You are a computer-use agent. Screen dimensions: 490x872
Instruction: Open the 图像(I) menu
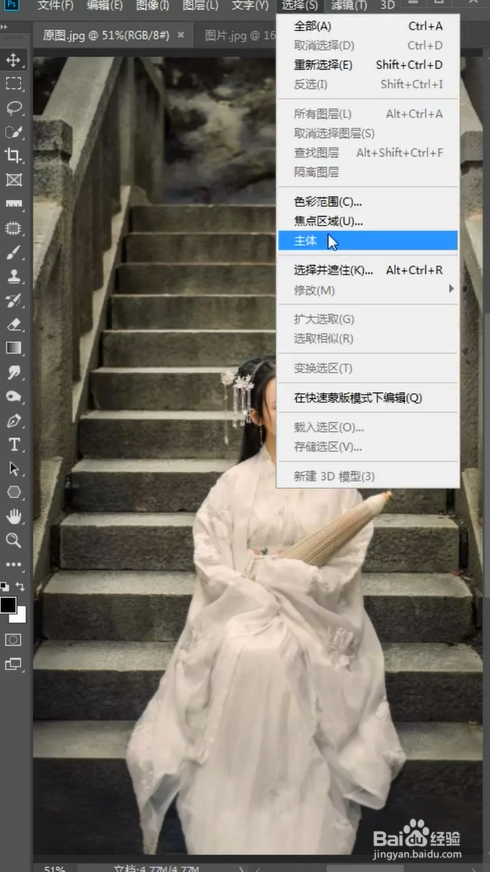point(152,6)
